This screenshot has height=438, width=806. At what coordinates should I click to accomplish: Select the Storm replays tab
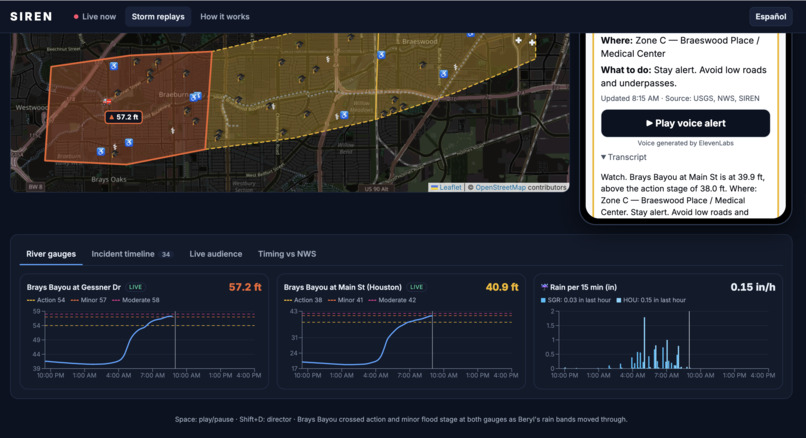(x=158, y=16)
